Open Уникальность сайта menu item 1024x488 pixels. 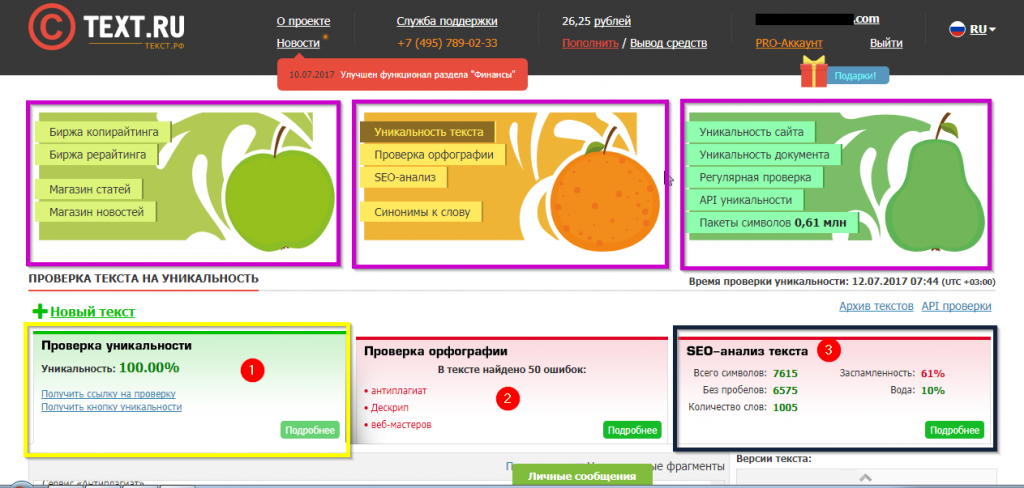[x=751, y=132]
